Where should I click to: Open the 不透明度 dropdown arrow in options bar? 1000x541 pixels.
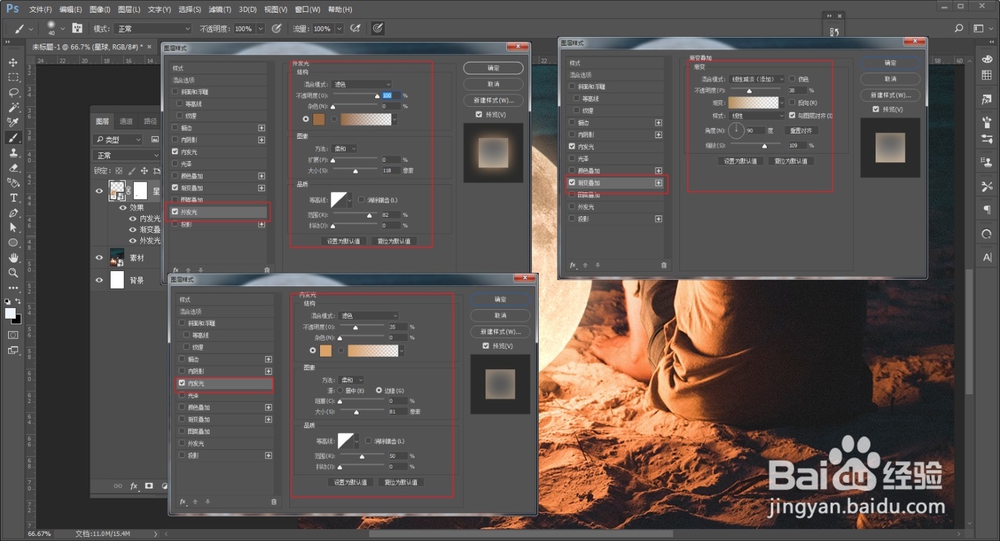260,29
